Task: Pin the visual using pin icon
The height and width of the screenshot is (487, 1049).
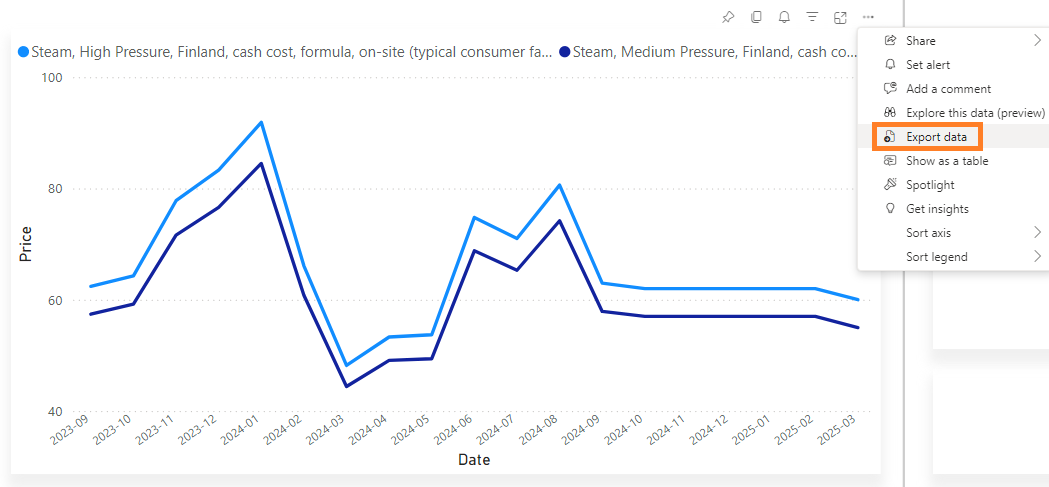Action: click(728, 17)
